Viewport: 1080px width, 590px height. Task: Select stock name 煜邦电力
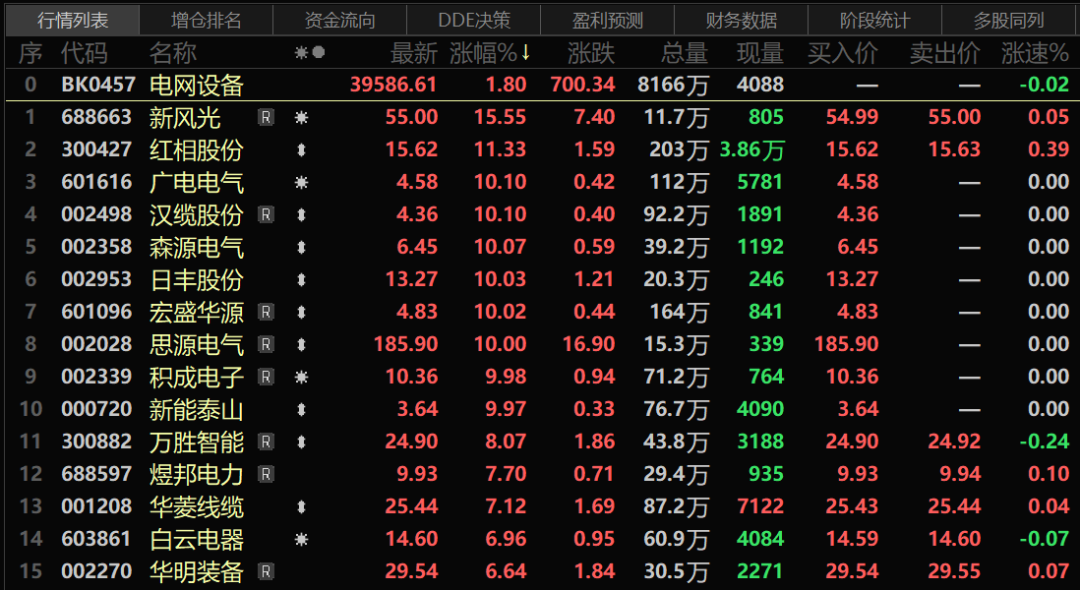point(196,474)
